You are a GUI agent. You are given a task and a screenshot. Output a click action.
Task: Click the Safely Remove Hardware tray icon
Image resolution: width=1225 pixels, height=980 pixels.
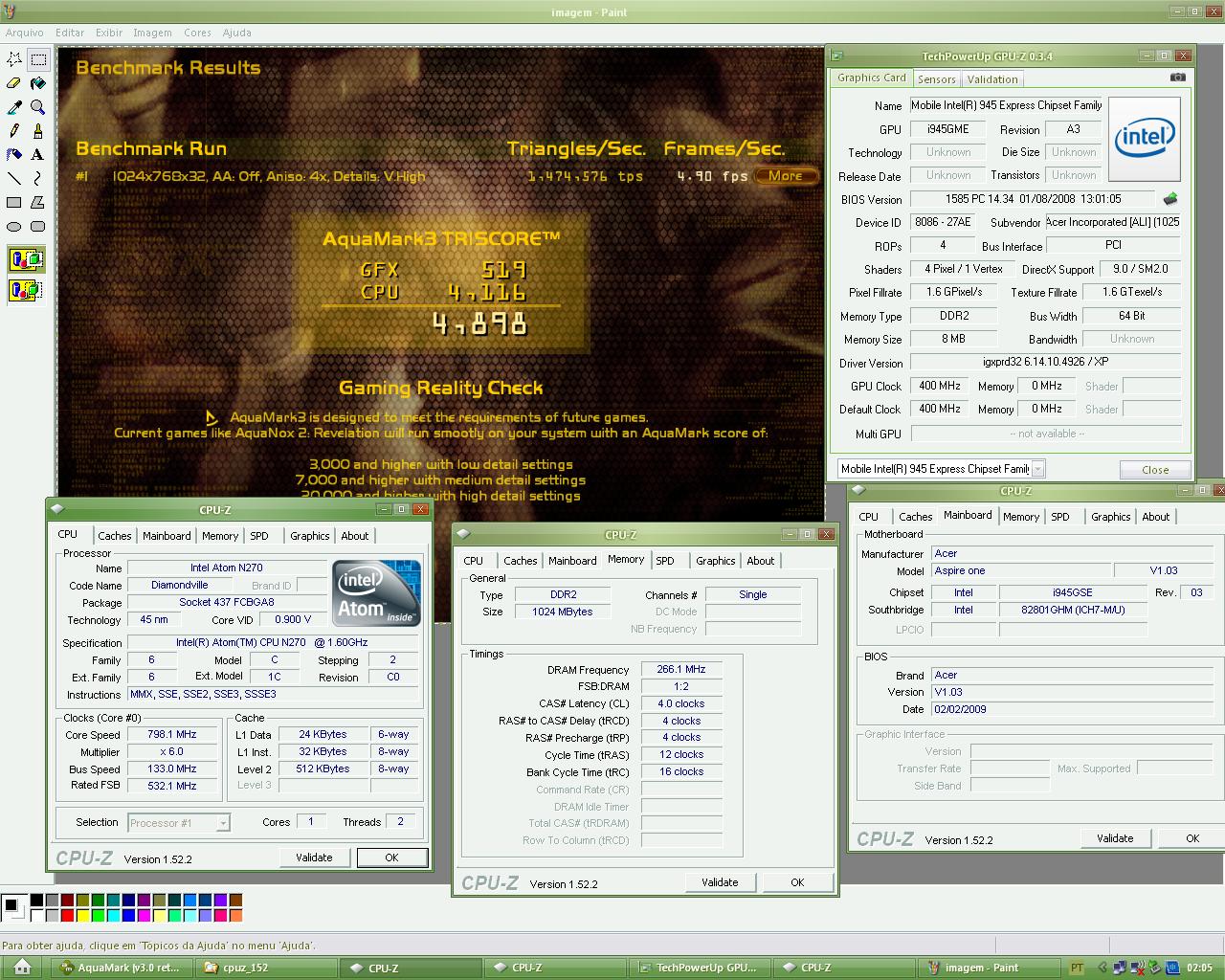(1156, 968)
